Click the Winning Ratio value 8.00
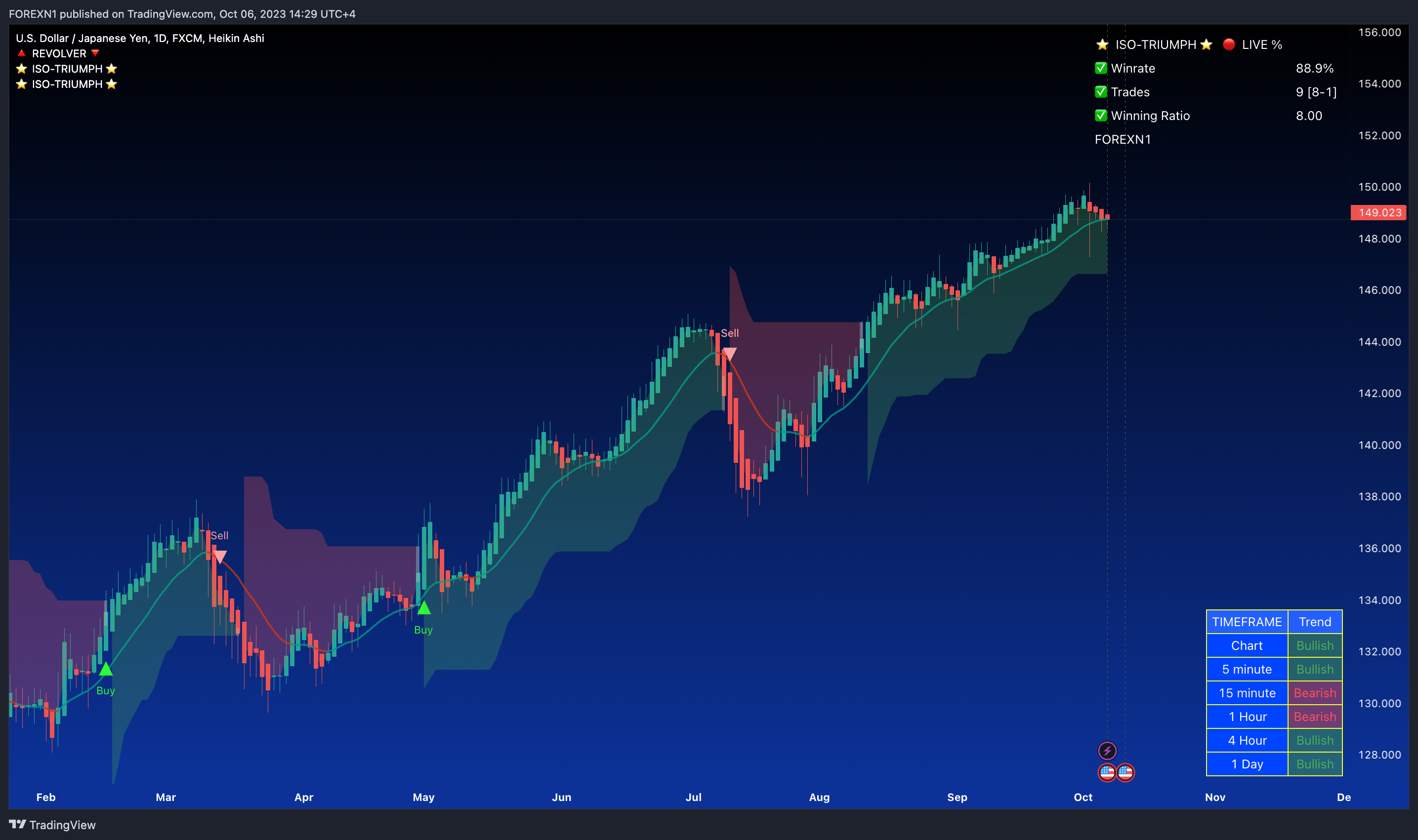 1309,116
